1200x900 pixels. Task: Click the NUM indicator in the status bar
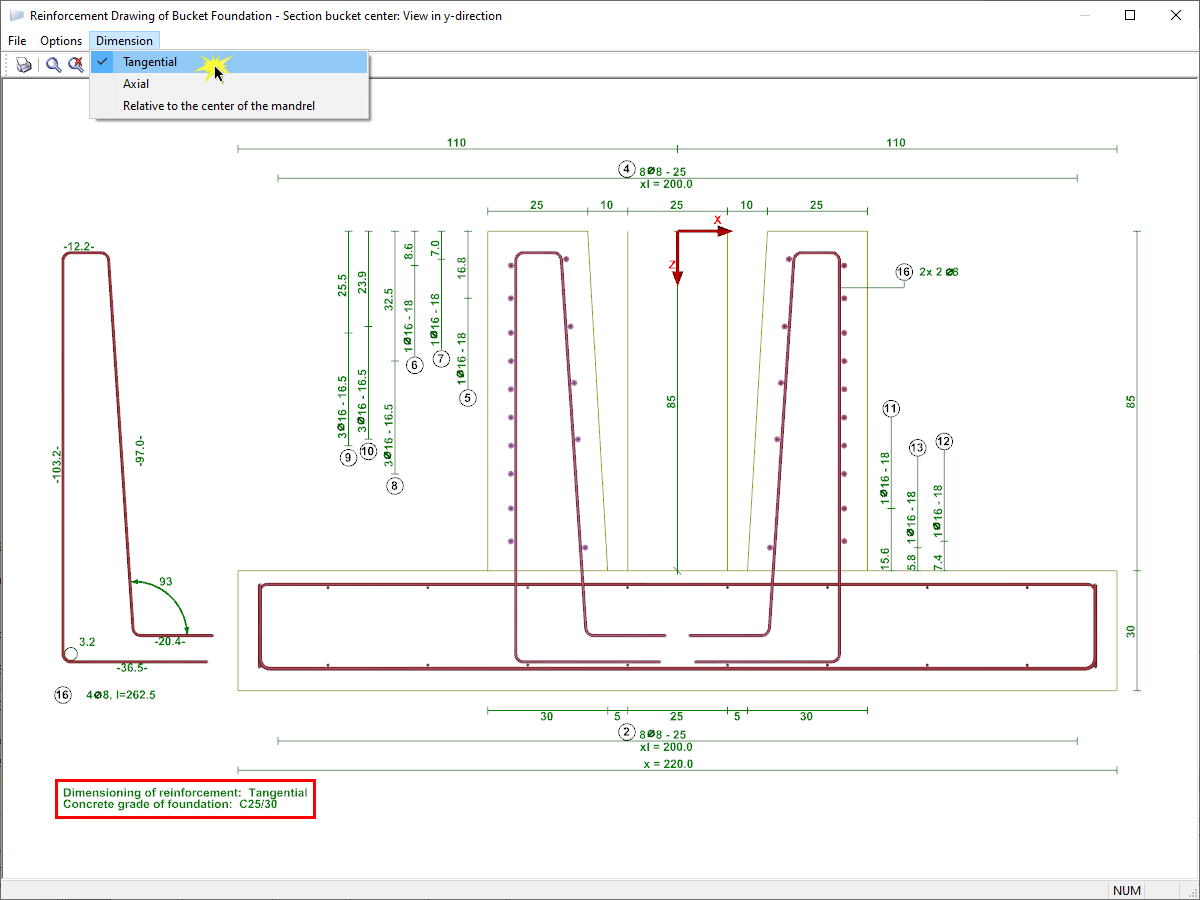pyautogui.click(x=1127, y=890)
